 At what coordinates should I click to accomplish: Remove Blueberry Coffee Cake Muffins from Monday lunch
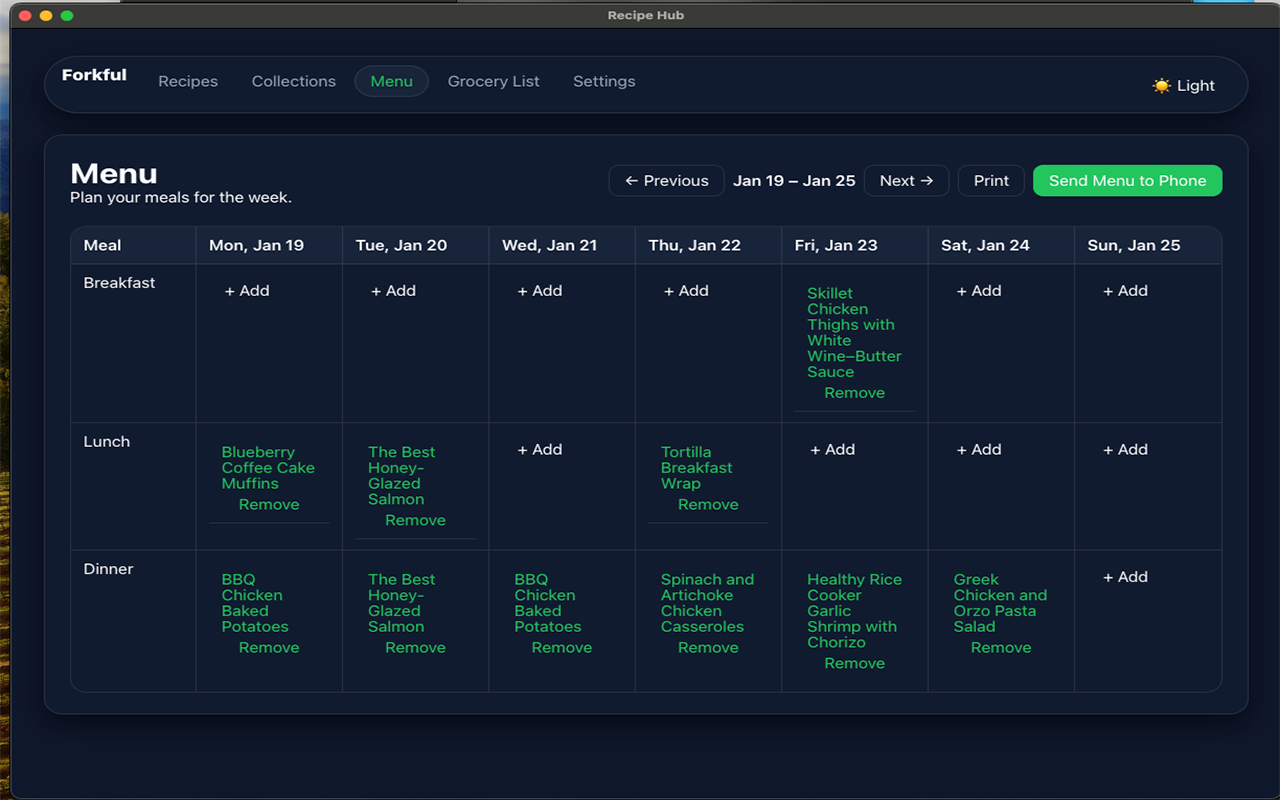(x=269, y=505)
